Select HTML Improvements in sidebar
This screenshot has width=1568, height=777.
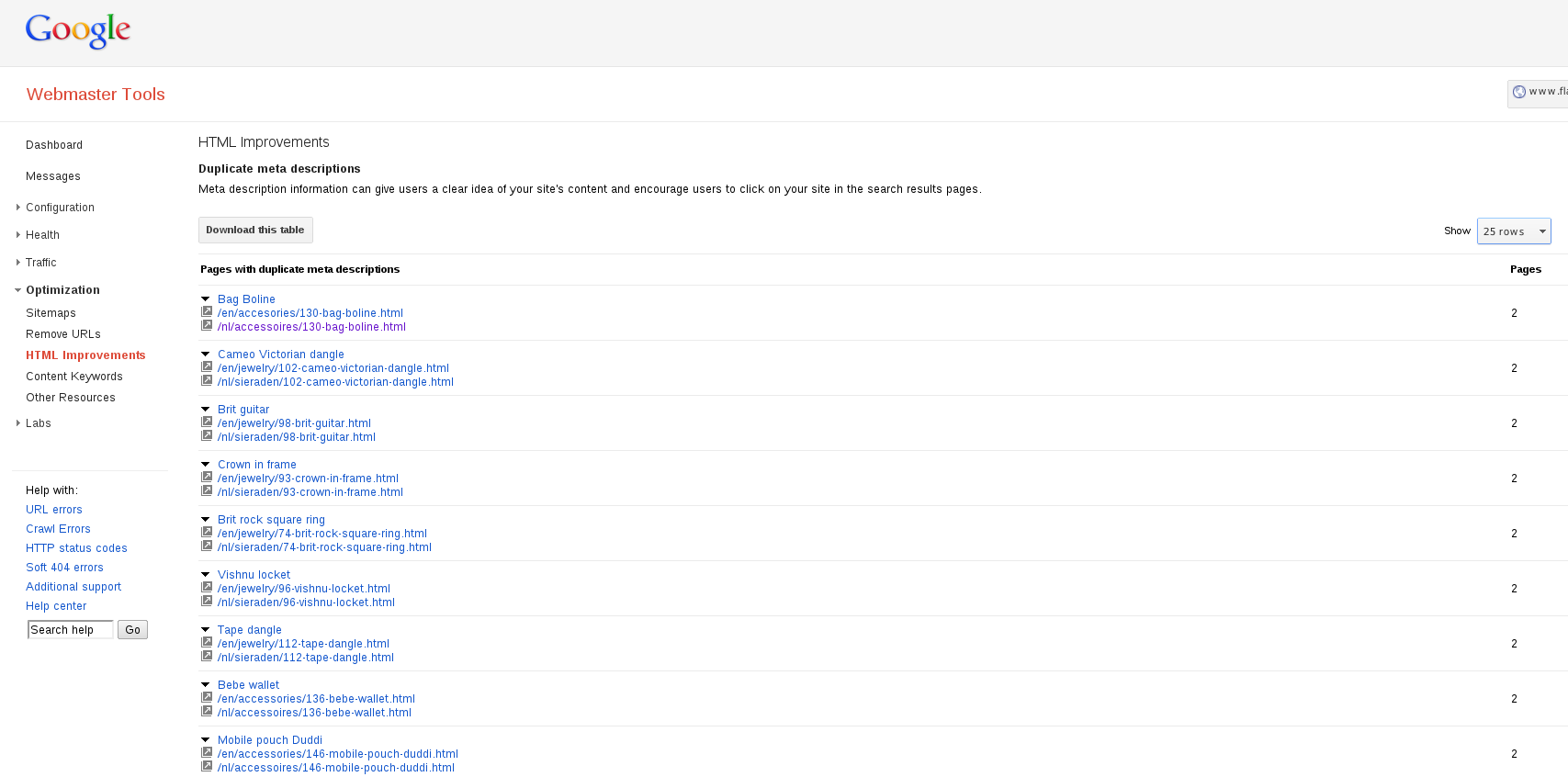[x=85, y=355]
